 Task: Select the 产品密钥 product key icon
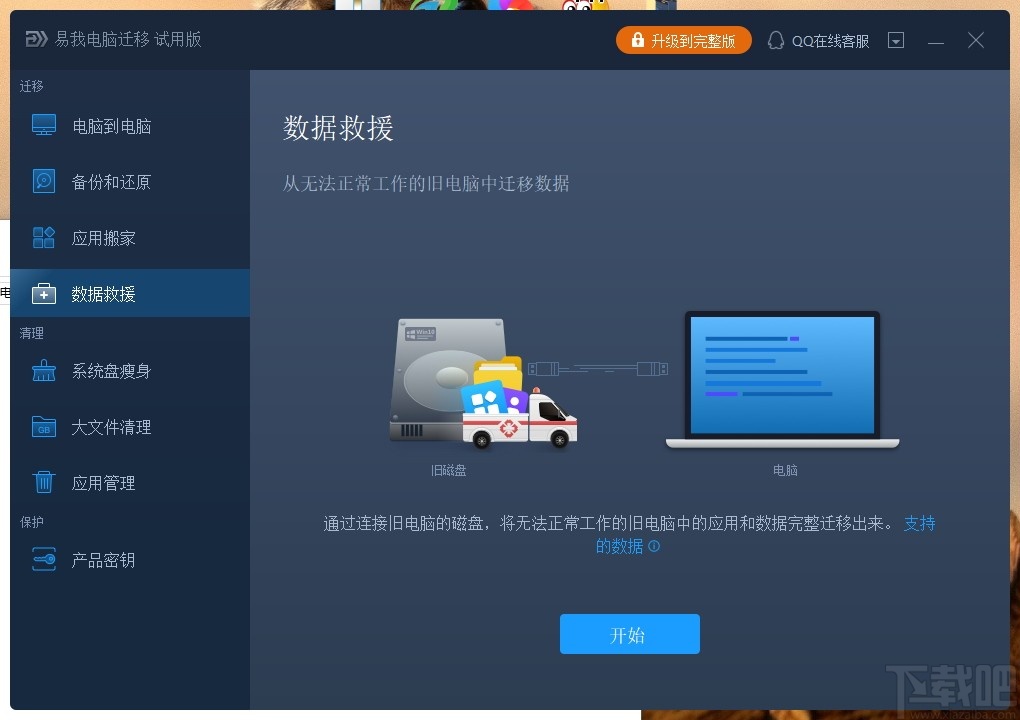point(43,559)
